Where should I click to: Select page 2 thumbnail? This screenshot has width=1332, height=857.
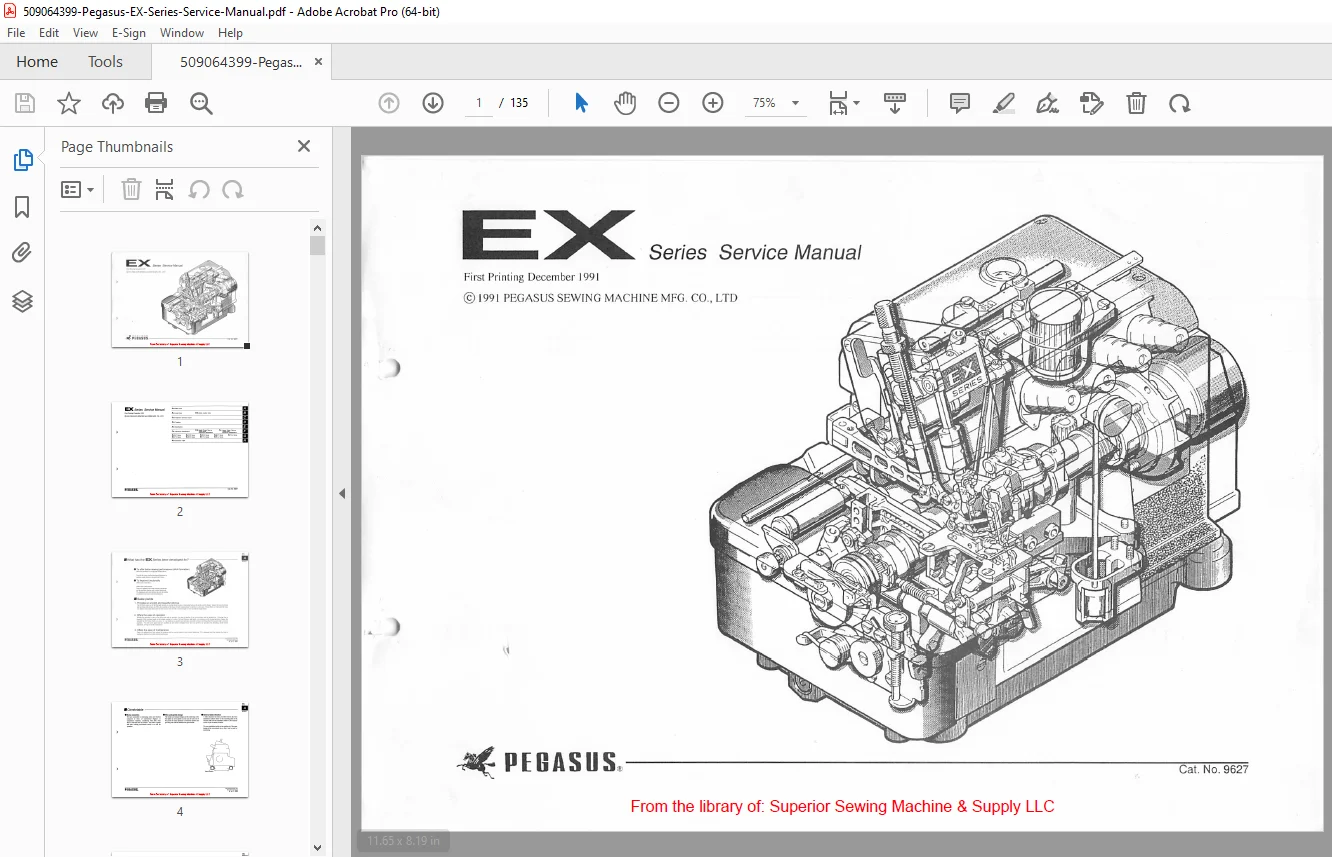[180, 450]
